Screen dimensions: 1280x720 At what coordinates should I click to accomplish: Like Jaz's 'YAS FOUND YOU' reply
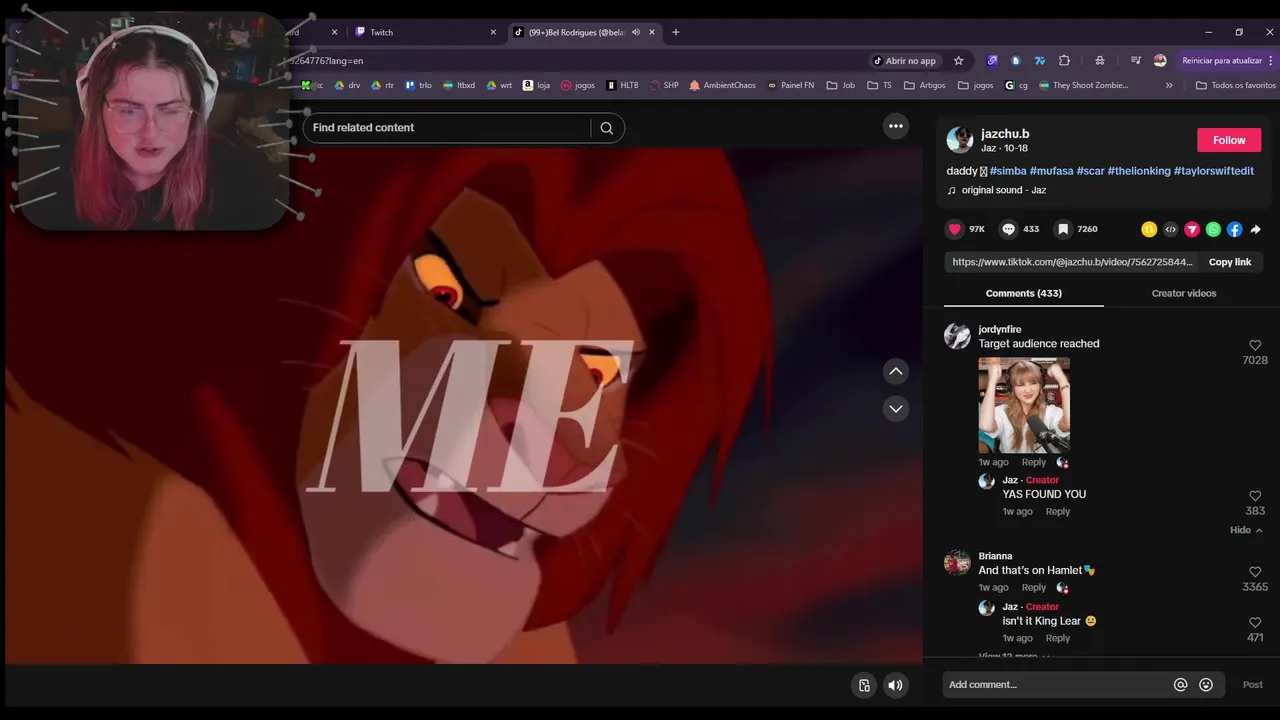(x=1255, y=496)
